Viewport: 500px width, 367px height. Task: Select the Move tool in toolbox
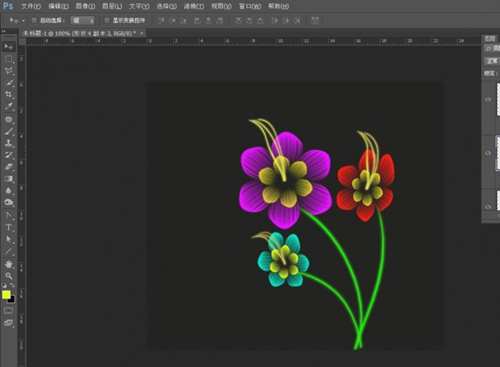click(x=8, y=46)
